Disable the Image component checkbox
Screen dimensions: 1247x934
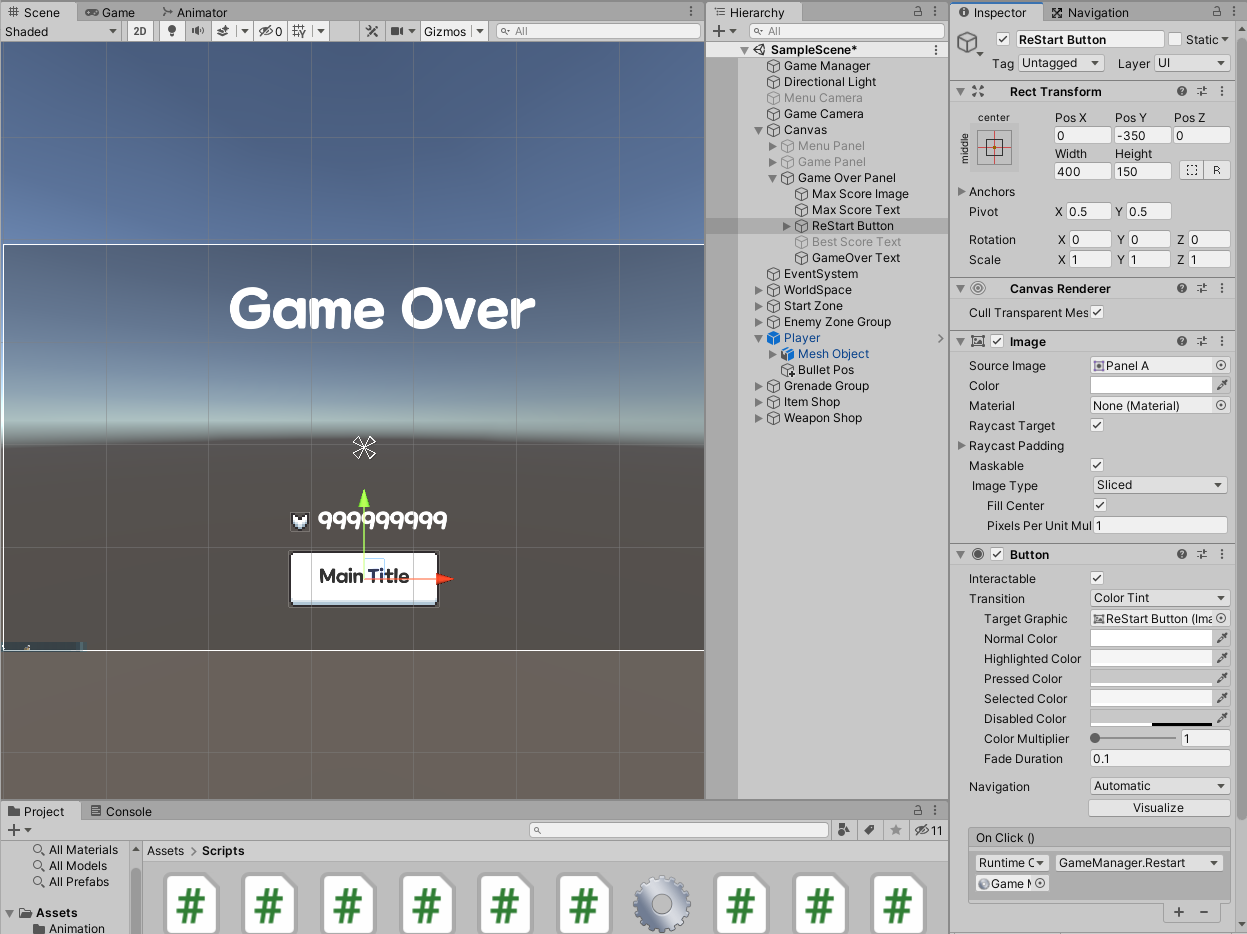point(997,341)
